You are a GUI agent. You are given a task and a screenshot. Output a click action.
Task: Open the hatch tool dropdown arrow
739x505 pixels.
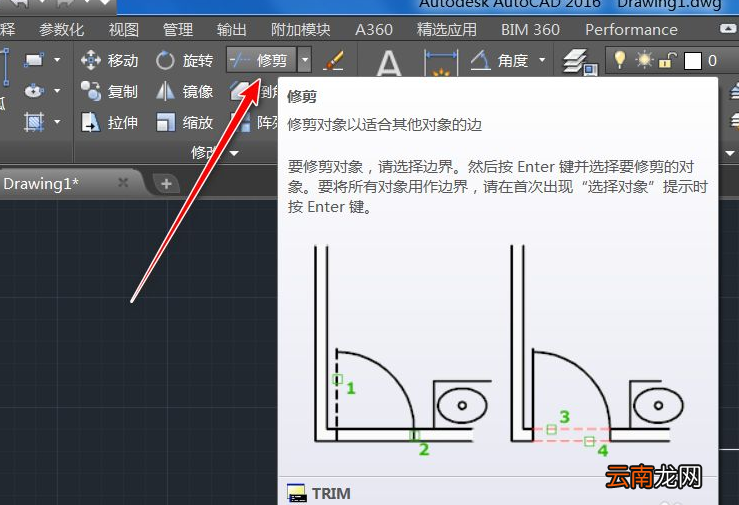point(57,122)
